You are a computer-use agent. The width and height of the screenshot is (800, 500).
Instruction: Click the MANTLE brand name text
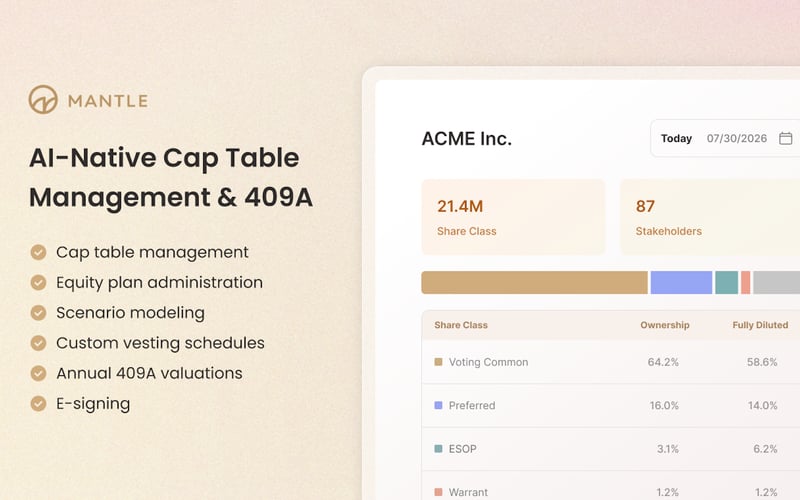coord(108,101)
